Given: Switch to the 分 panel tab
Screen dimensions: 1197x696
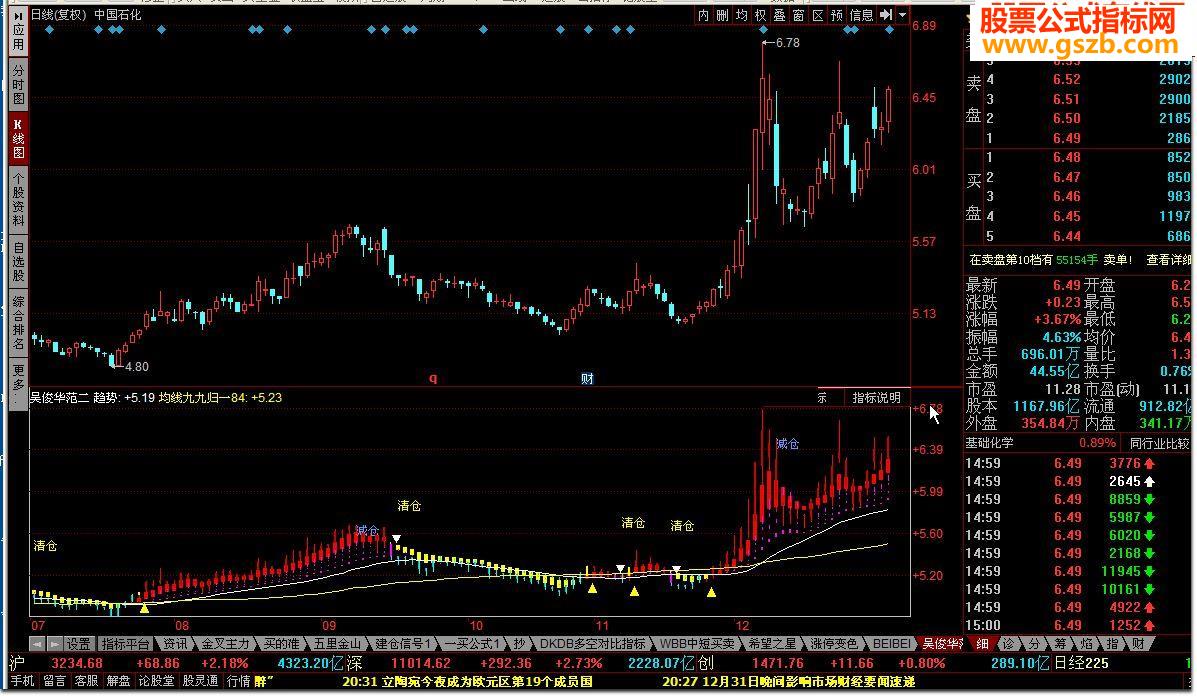Looking at the screenshot, I should coord(1034,644).
